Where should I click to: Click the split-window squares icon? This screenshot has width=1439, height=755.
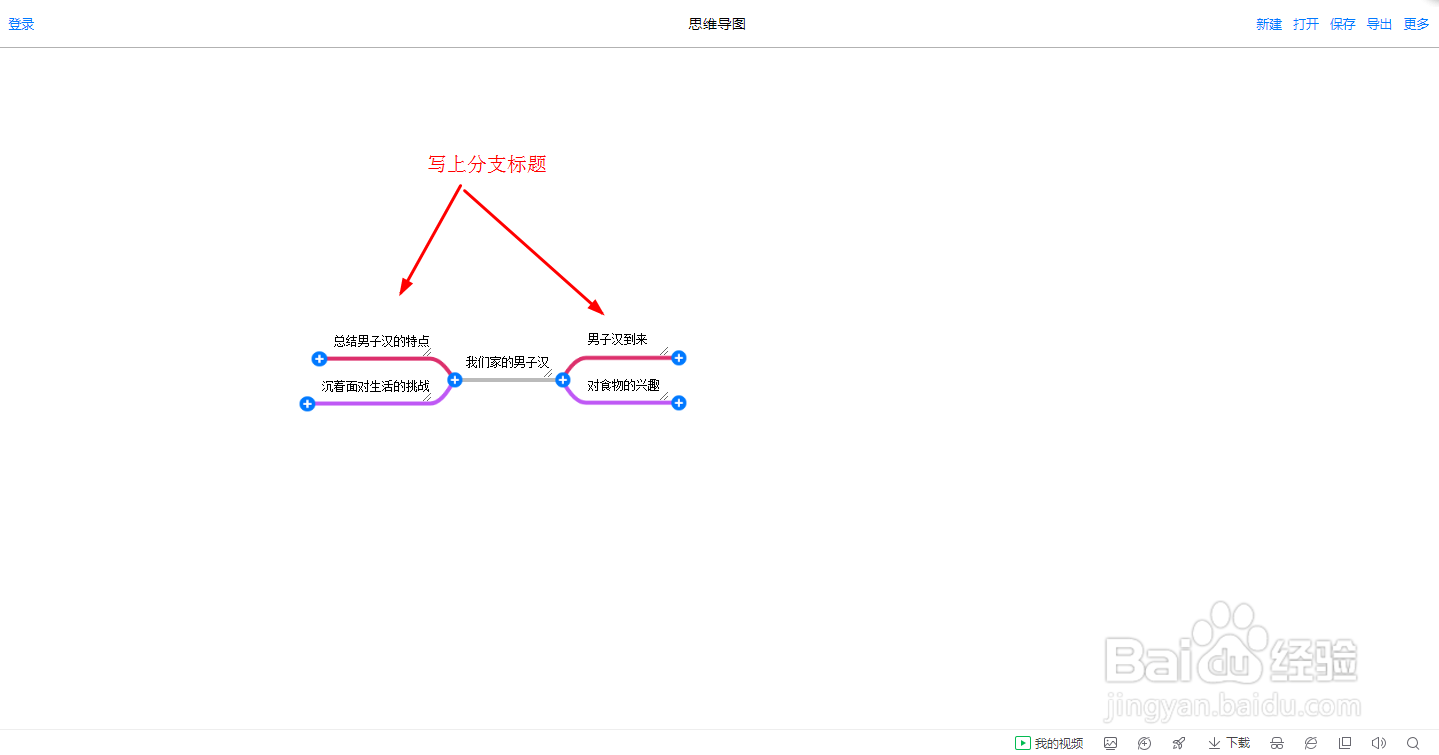tap(1345, 743)
